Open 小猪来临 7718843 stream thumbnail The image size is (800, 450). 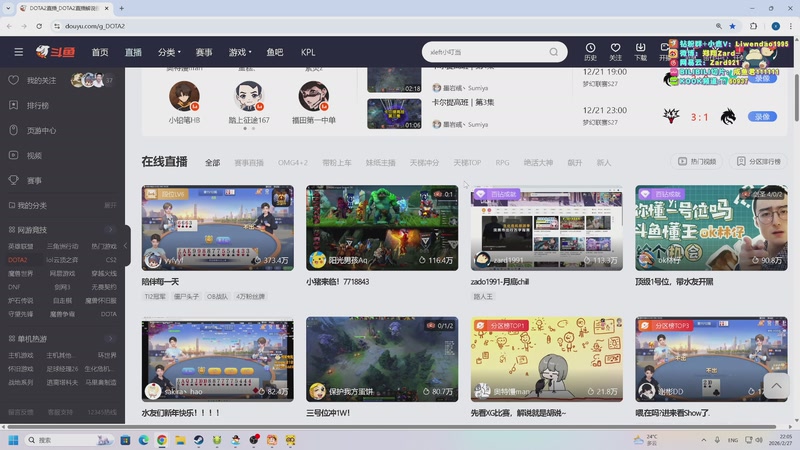382,228
